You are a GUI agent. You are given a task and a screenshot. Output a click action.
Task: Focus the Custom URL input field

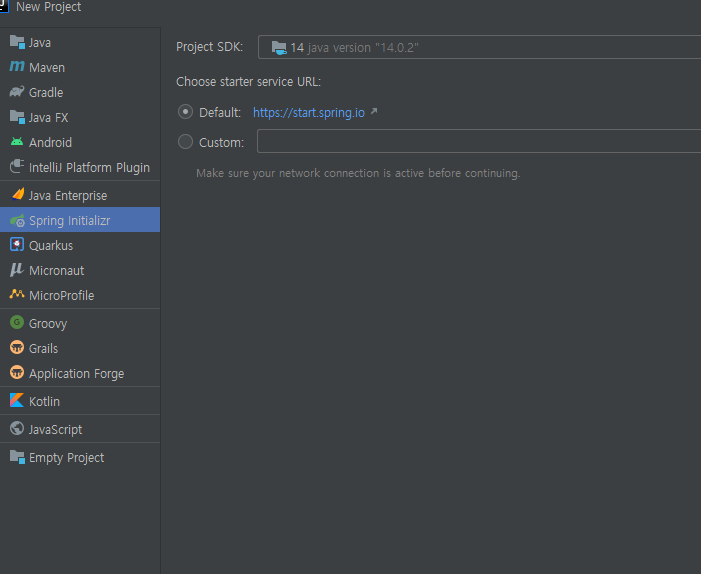(479, 141)
